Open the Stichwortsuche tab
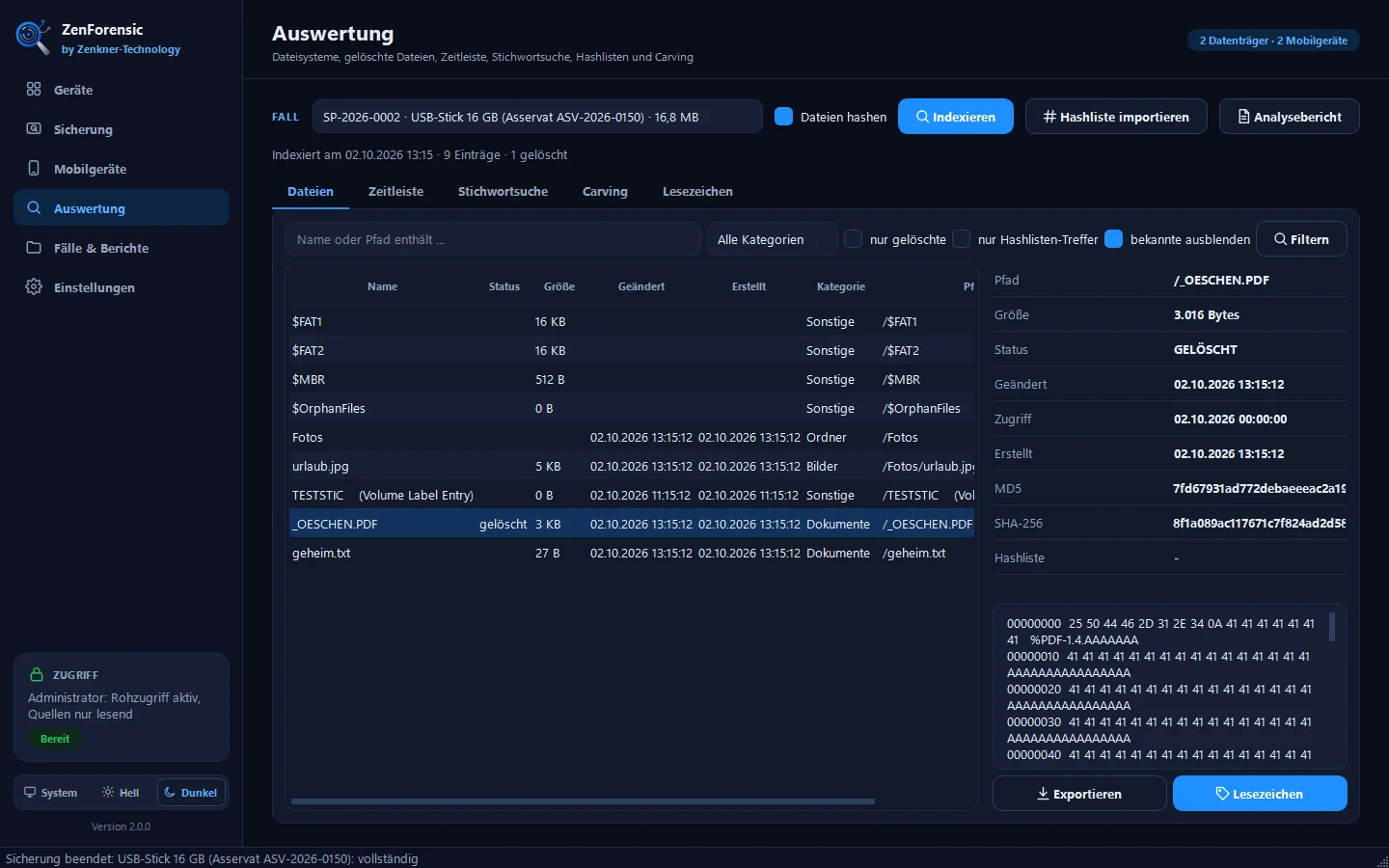 click(503, 191)
